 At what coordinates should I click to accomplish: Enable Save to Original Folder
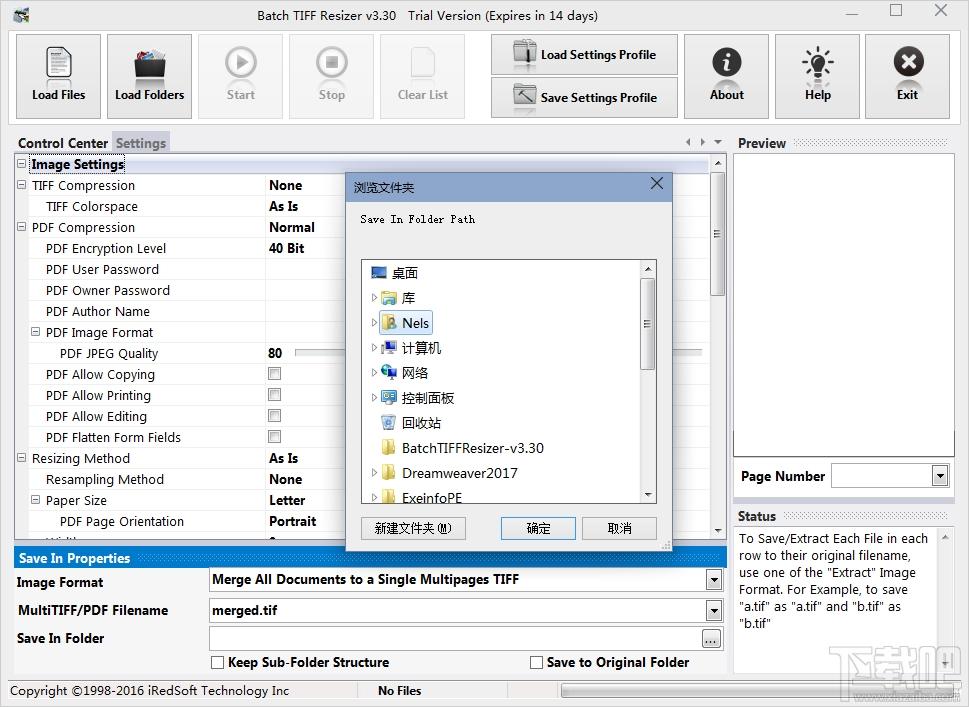pyautogui.click(x=536, y=663)
